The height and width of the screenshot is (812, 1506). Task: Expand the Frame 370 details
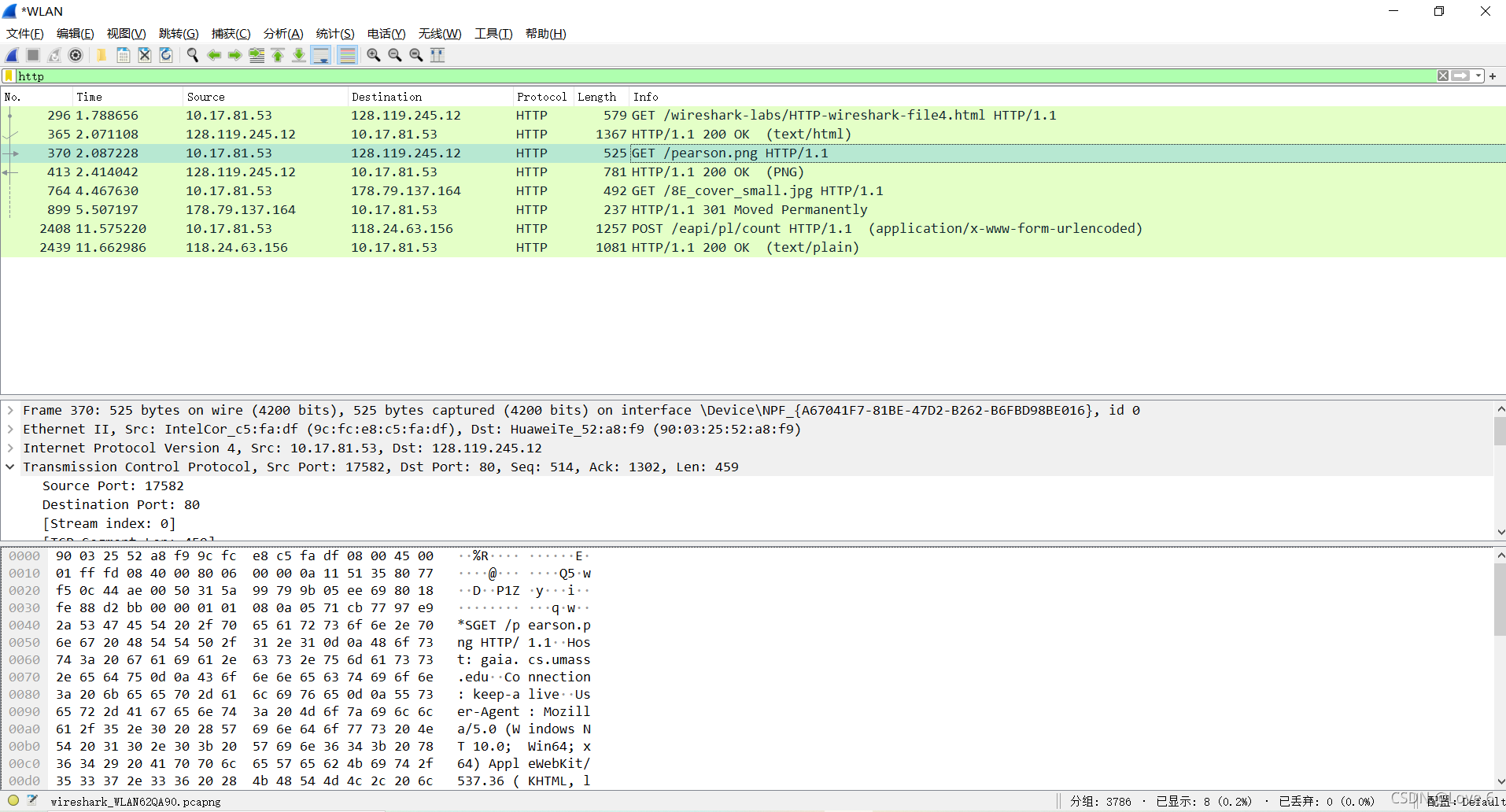[x=10, y=410]
